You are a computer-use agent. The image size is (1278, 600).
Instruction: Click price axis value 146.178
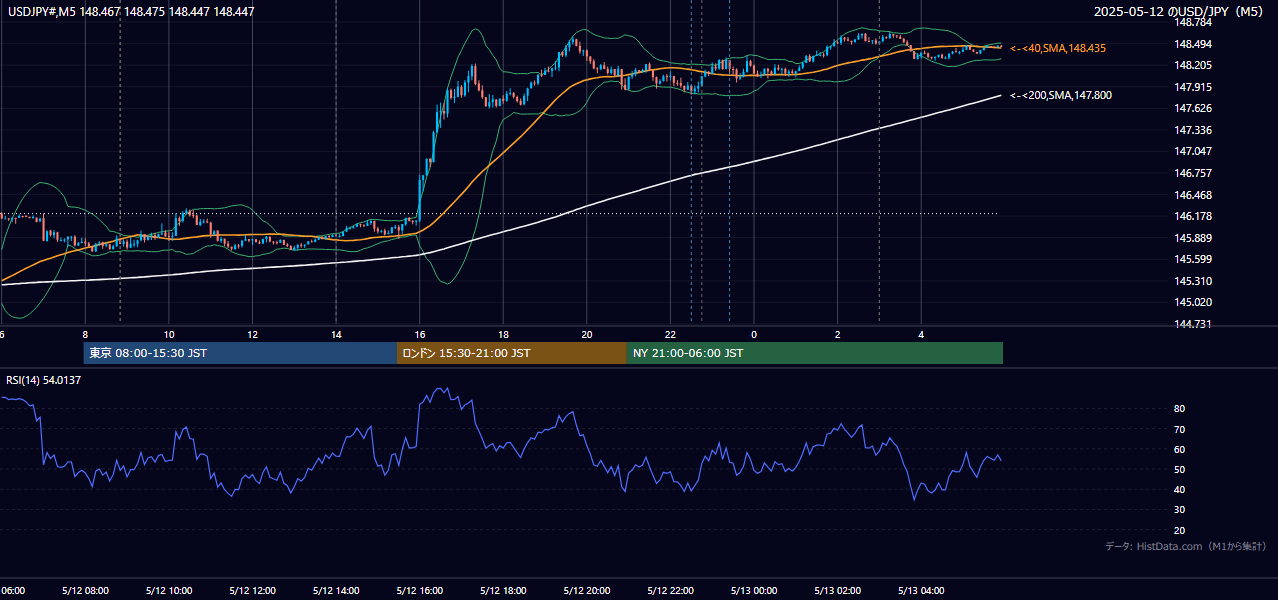(x=1193, y=216)
